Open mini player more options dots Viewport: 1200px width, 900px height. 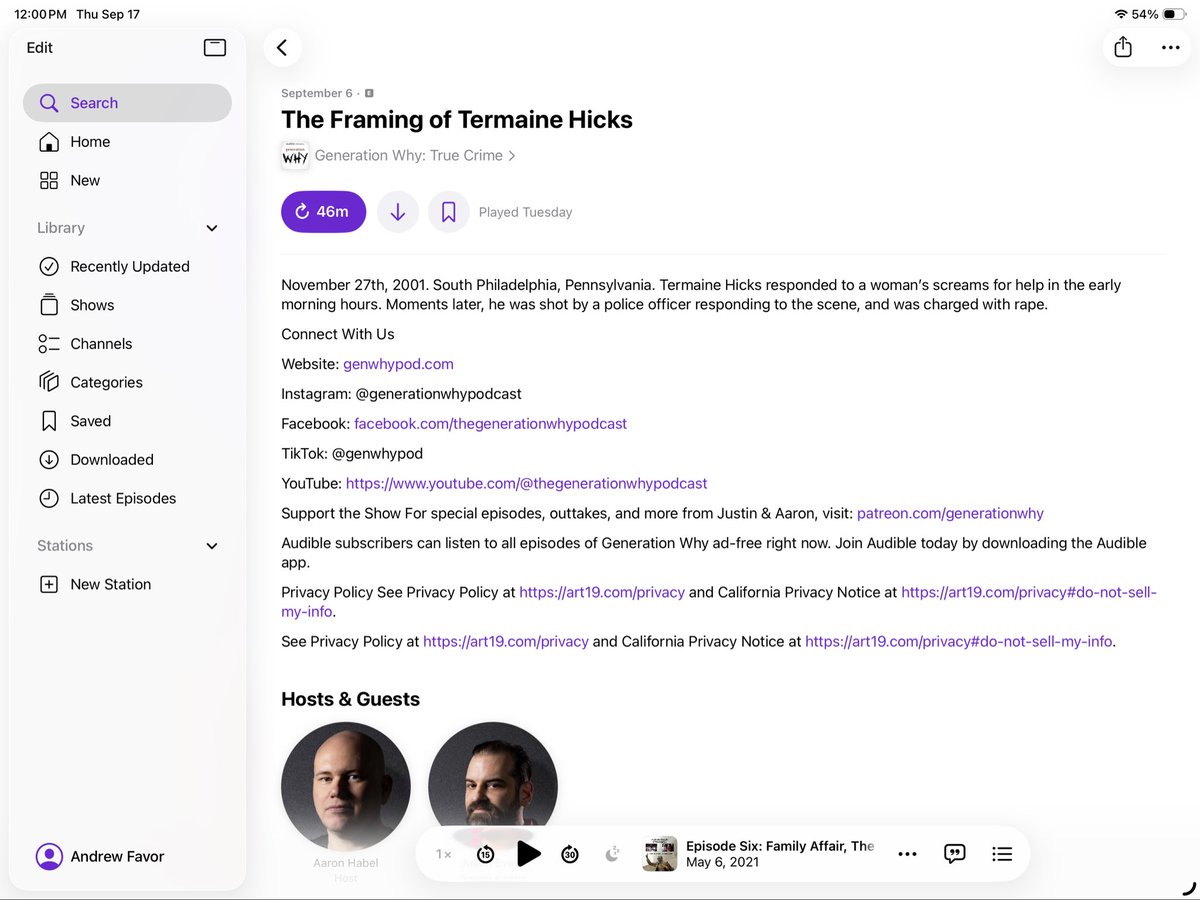pos(907,854)
